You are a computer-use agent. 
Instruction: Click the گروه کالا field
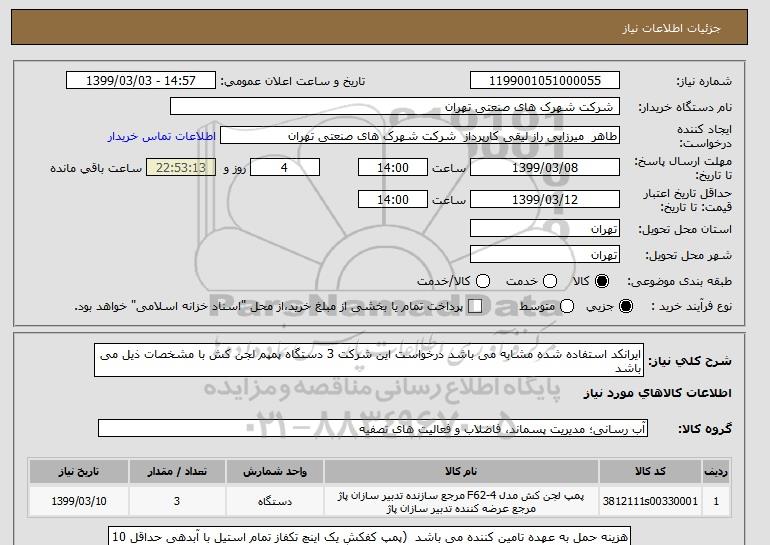tap(373, 429)
